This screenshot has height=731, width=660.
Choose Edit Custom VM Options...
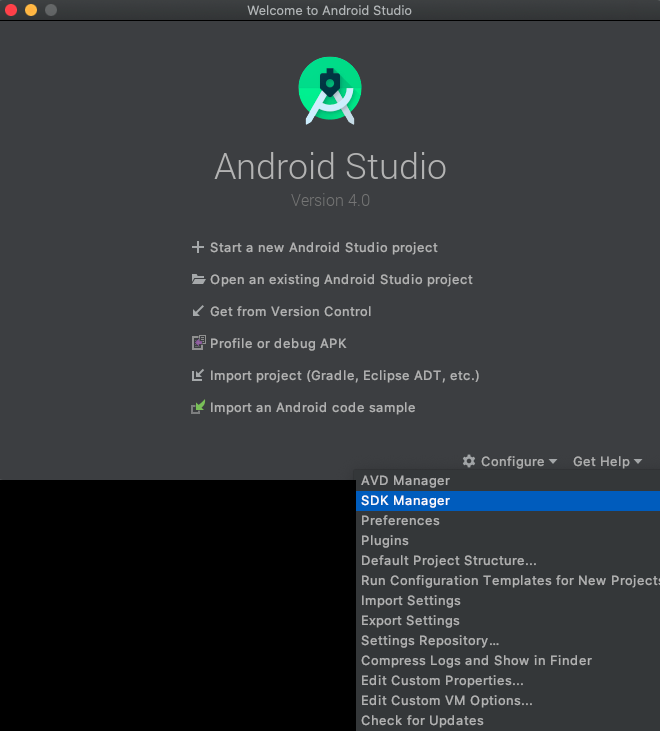point(508,701)
